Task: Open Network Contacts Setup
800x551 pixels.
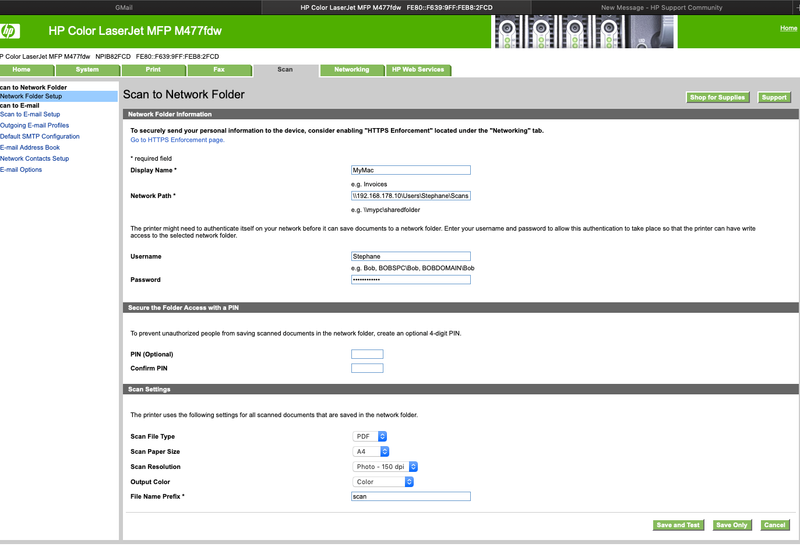Action: click(x=35, y=159)
